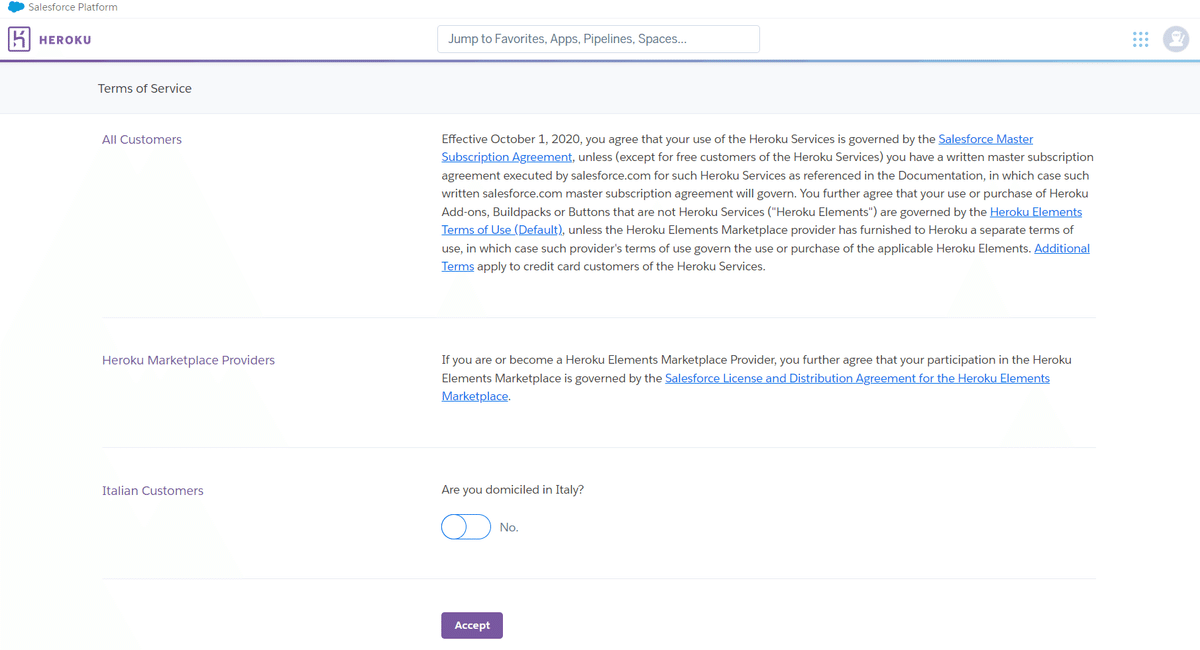Toggle the Italy domicile switch
The image size is (1200, 650).
tap(466, 527)
